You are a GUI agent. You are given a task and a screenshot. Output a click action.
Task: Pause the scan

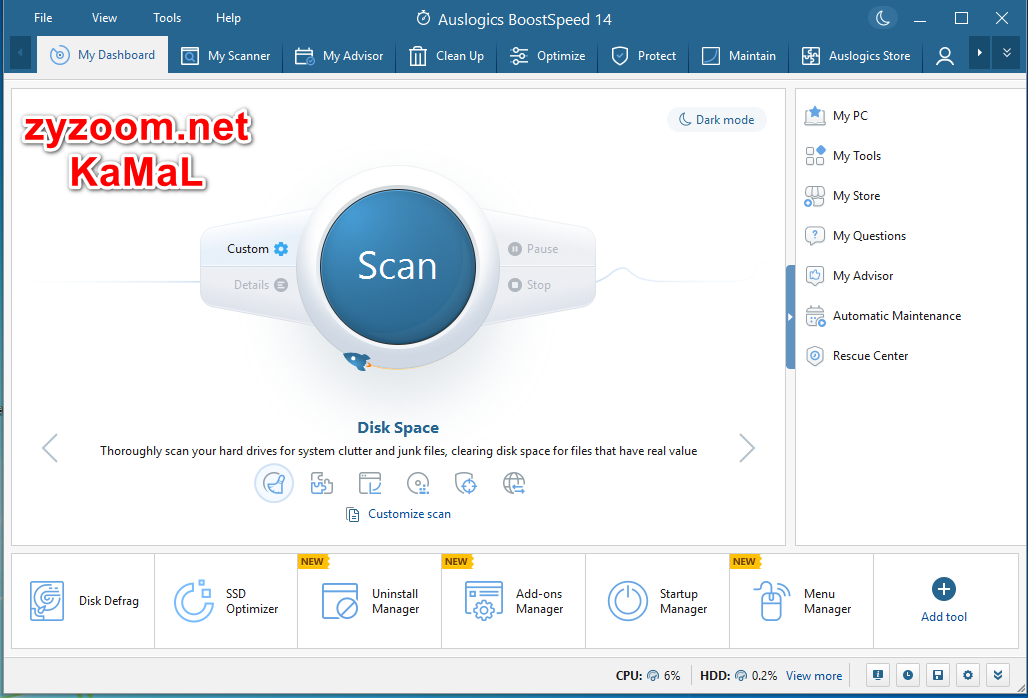(533, 249)
